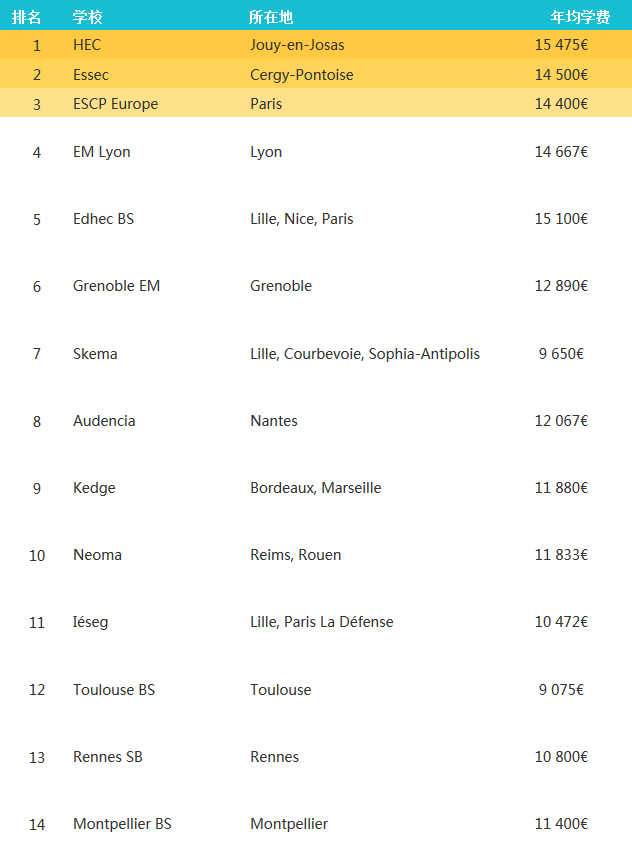This screenshot has width=632, height=845.
Task: Select the Edhec BS row name
Action: tap(103, 219)
